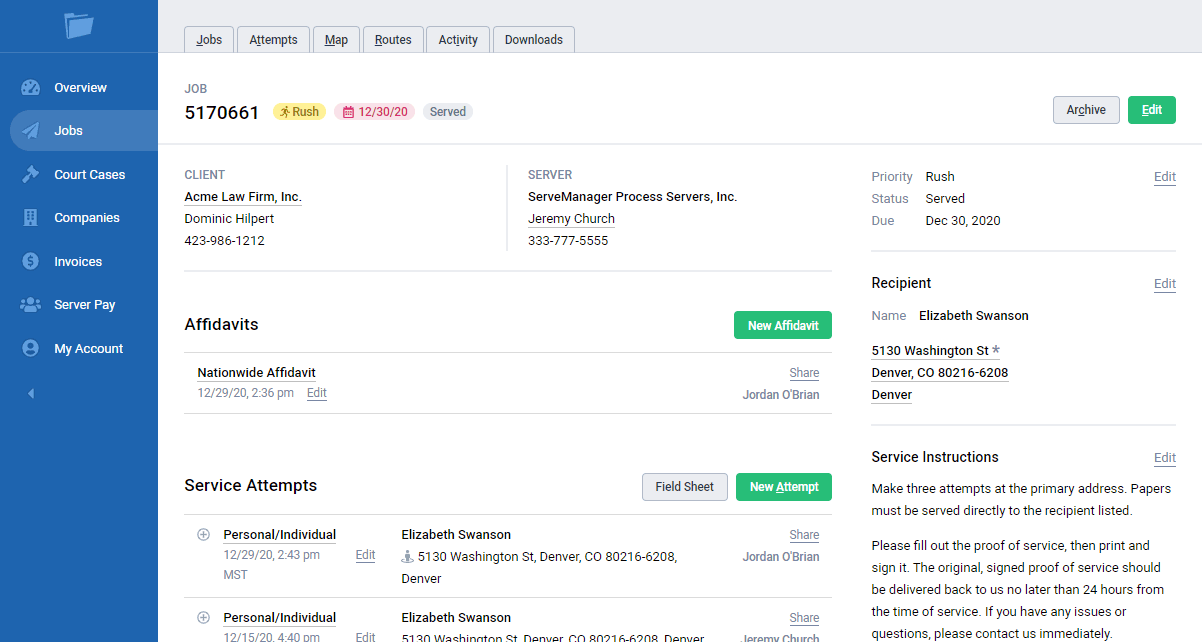This screenshot has height=642, width=1202.
Task: Select the Jobs paper plane icon in the sidebar
Action: [31, 130]
